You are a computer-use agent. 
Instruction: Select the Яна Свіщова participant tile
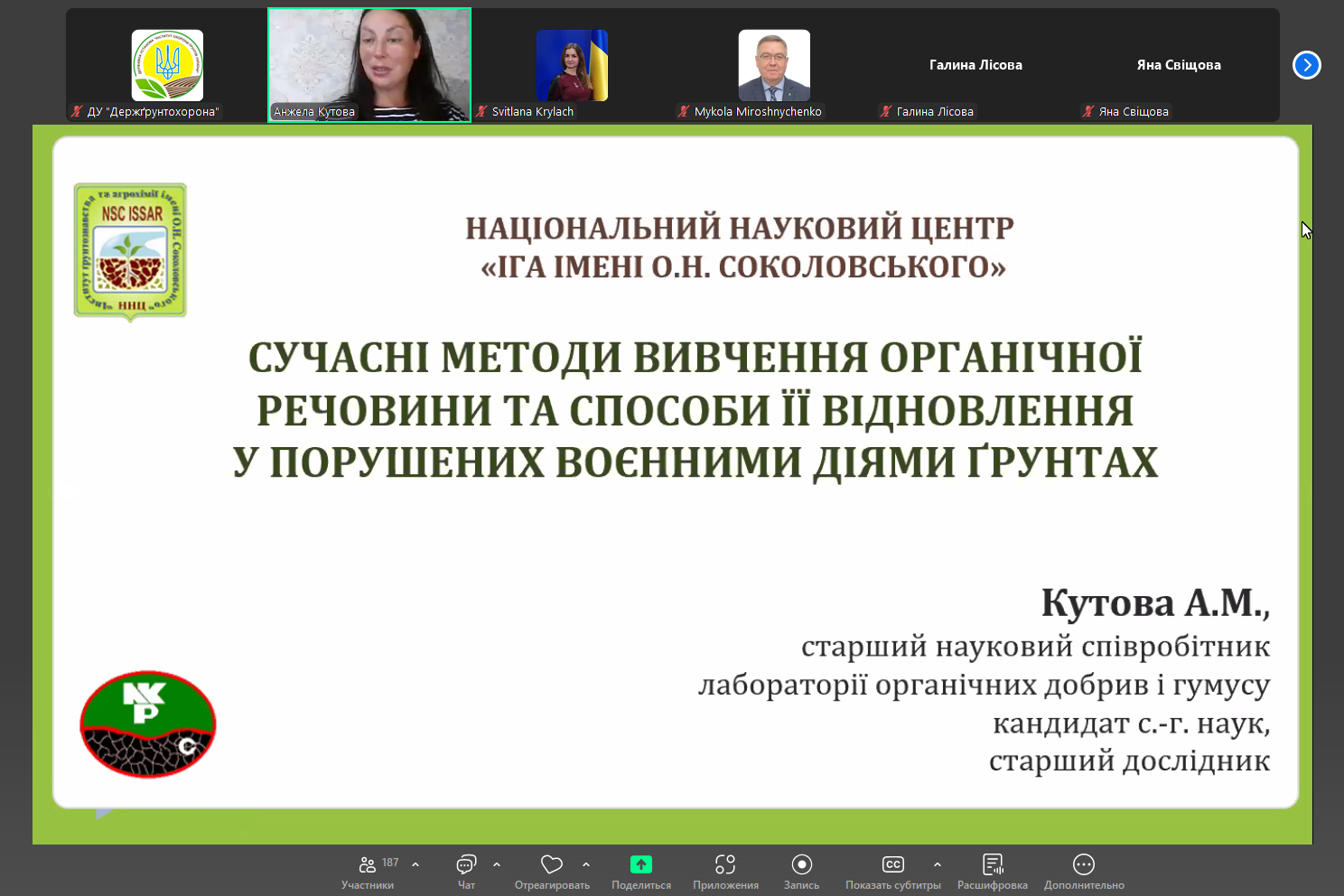[1179, 65]
